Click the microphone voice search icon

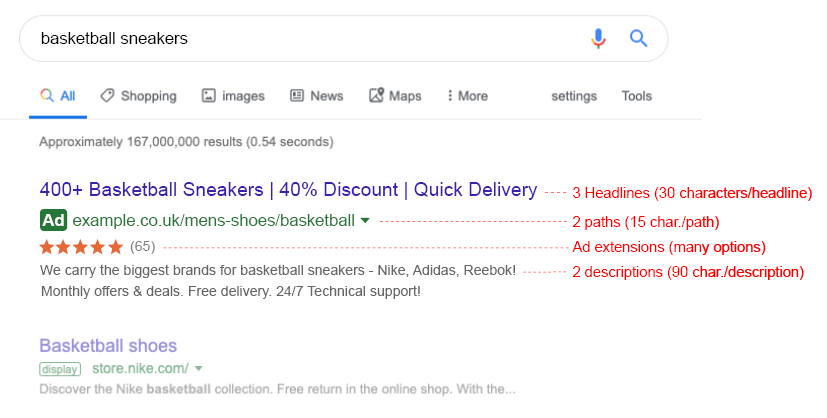[x=598, y=38]
